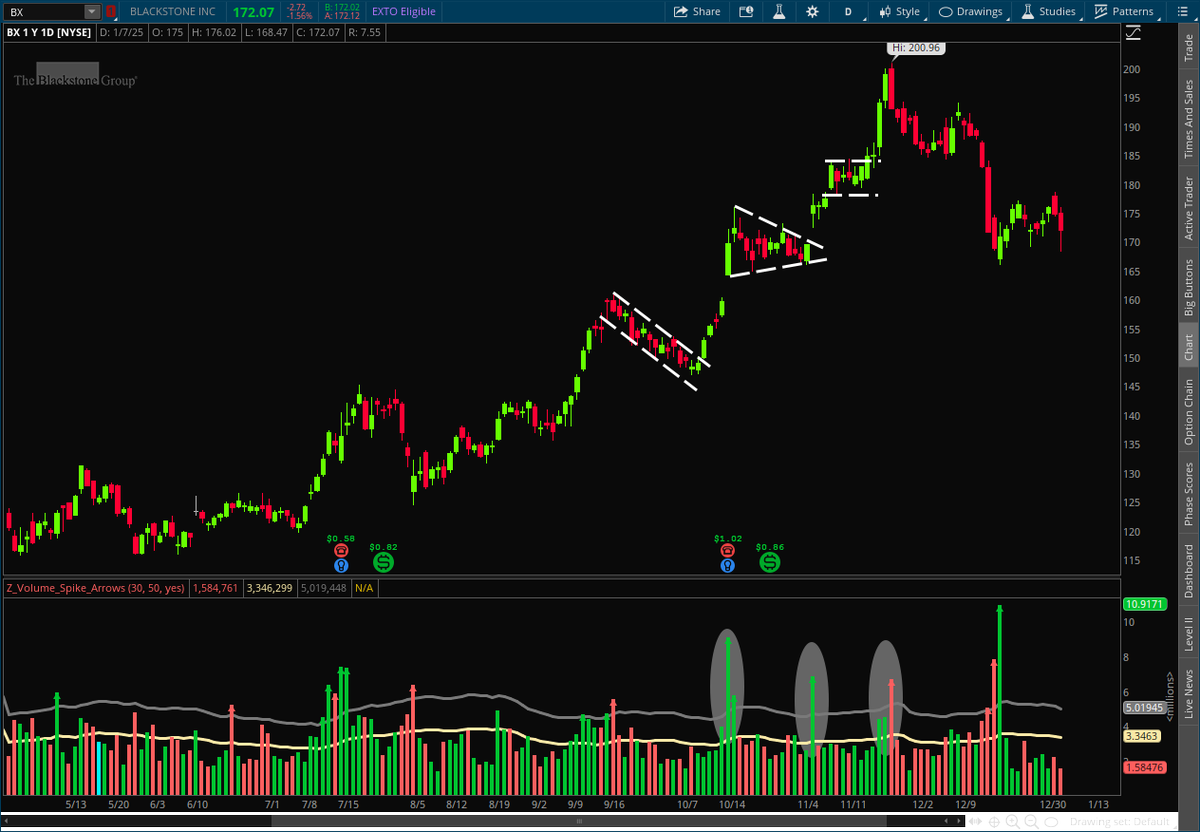
Task: Click the blue earnings lightbulb icon near 7/8
Action: click(x=341, y=565)
